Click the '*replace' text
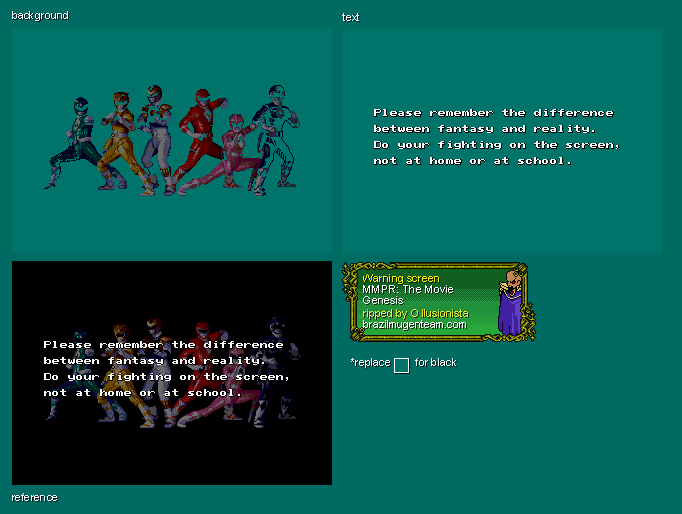Screen dimensions: 682x514 [x=371, y=362]
